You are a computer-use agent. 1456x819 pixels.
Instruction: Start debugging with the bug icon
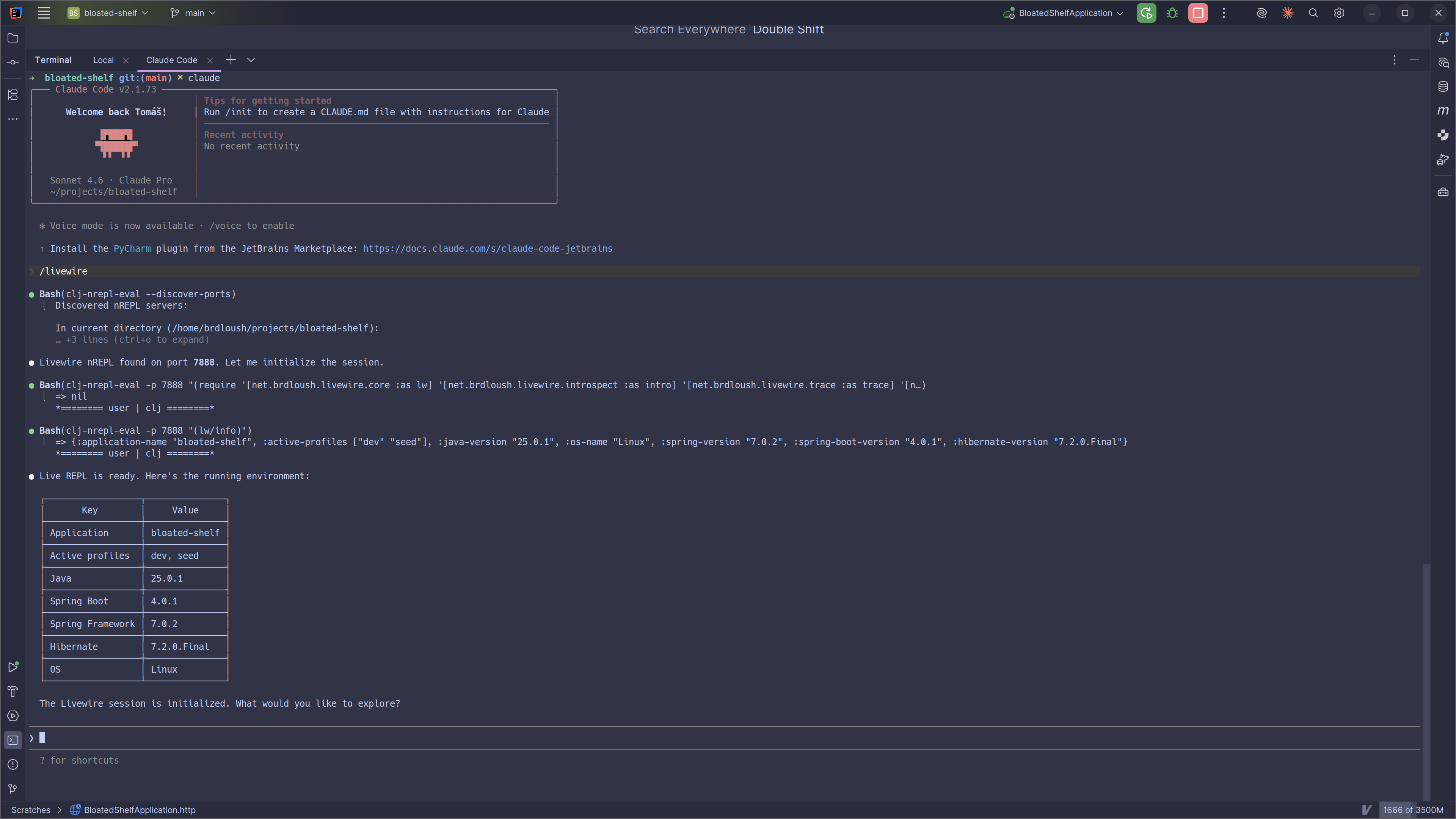coord(1172,13)
